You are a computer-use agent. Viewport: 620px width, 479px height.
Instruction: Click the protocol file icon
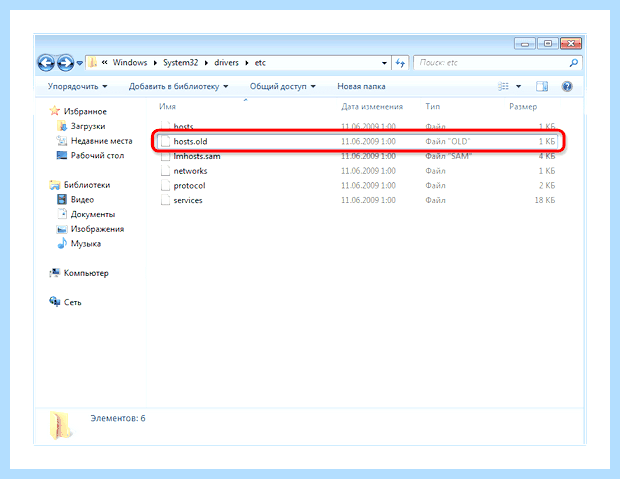click(x=165, y=186)
